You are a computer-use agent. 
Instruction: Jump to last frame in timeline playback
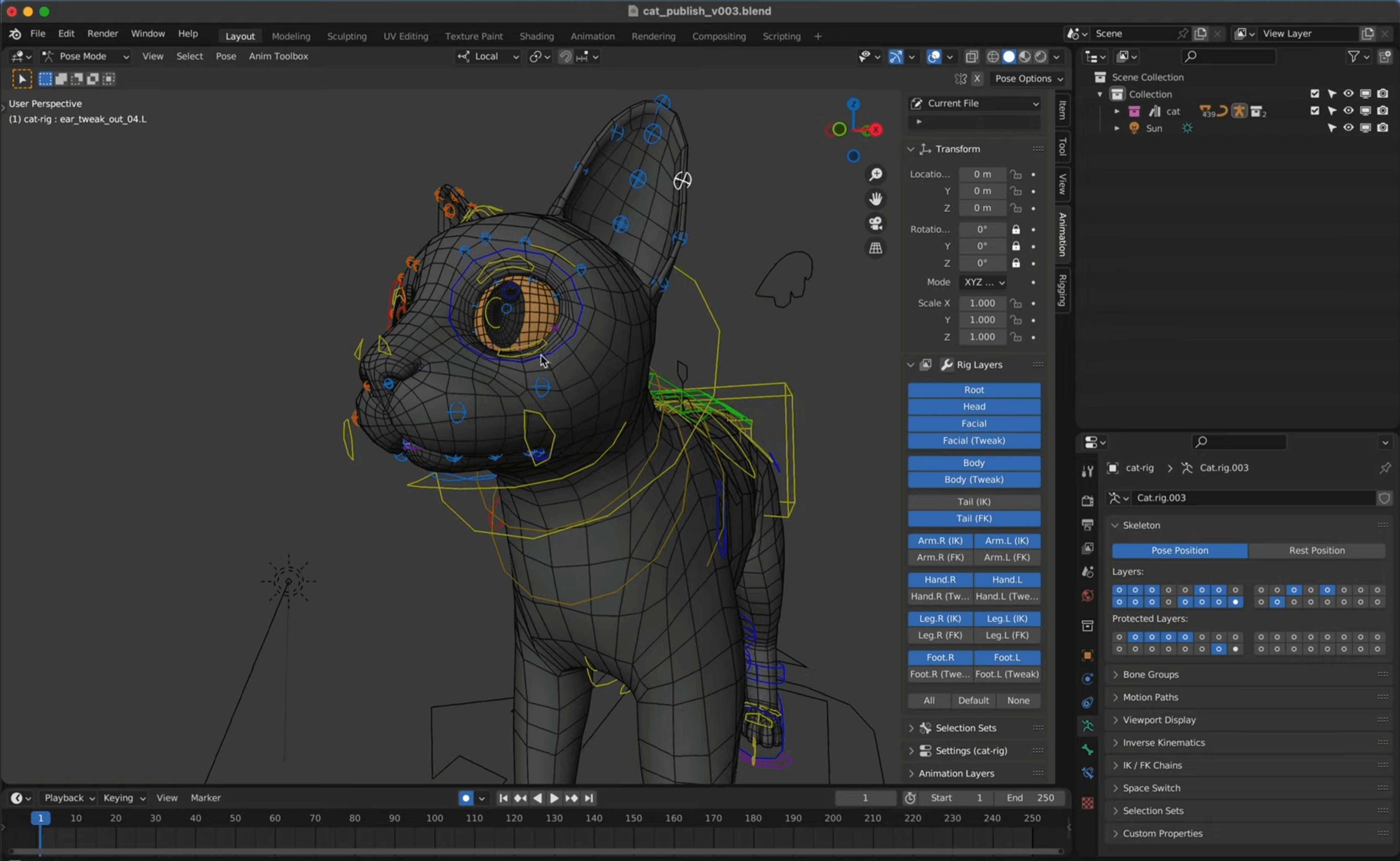coord(588,798)
